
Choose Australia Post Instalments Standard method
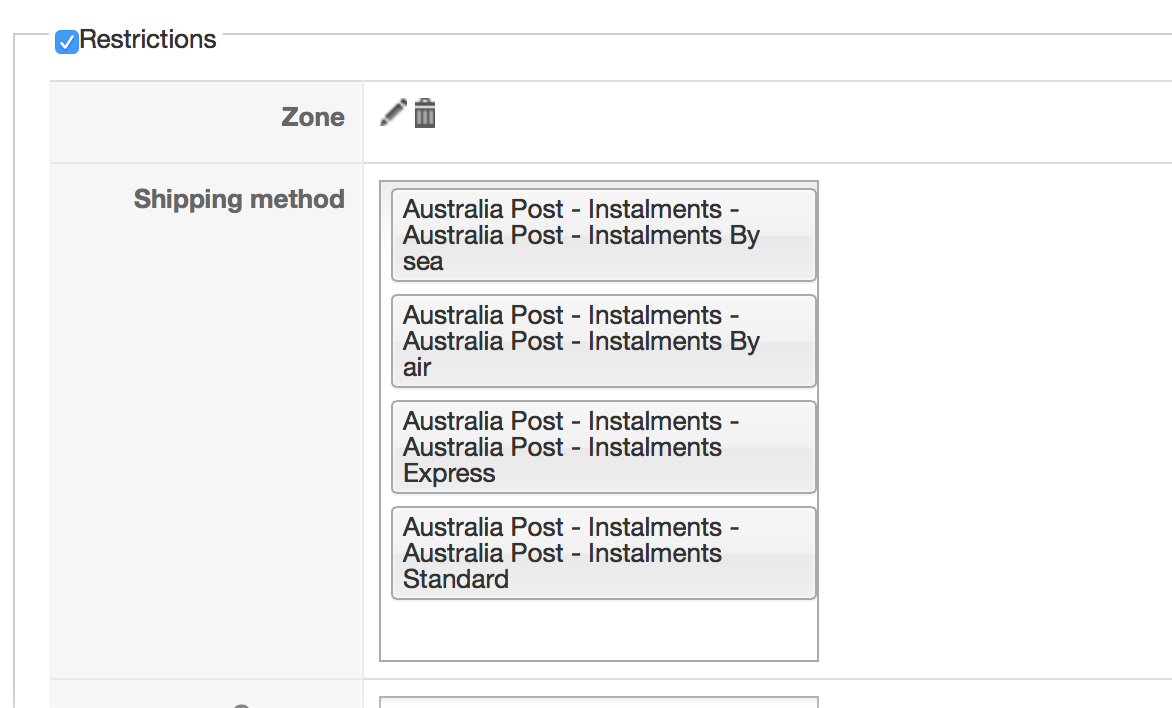point(603,553)
